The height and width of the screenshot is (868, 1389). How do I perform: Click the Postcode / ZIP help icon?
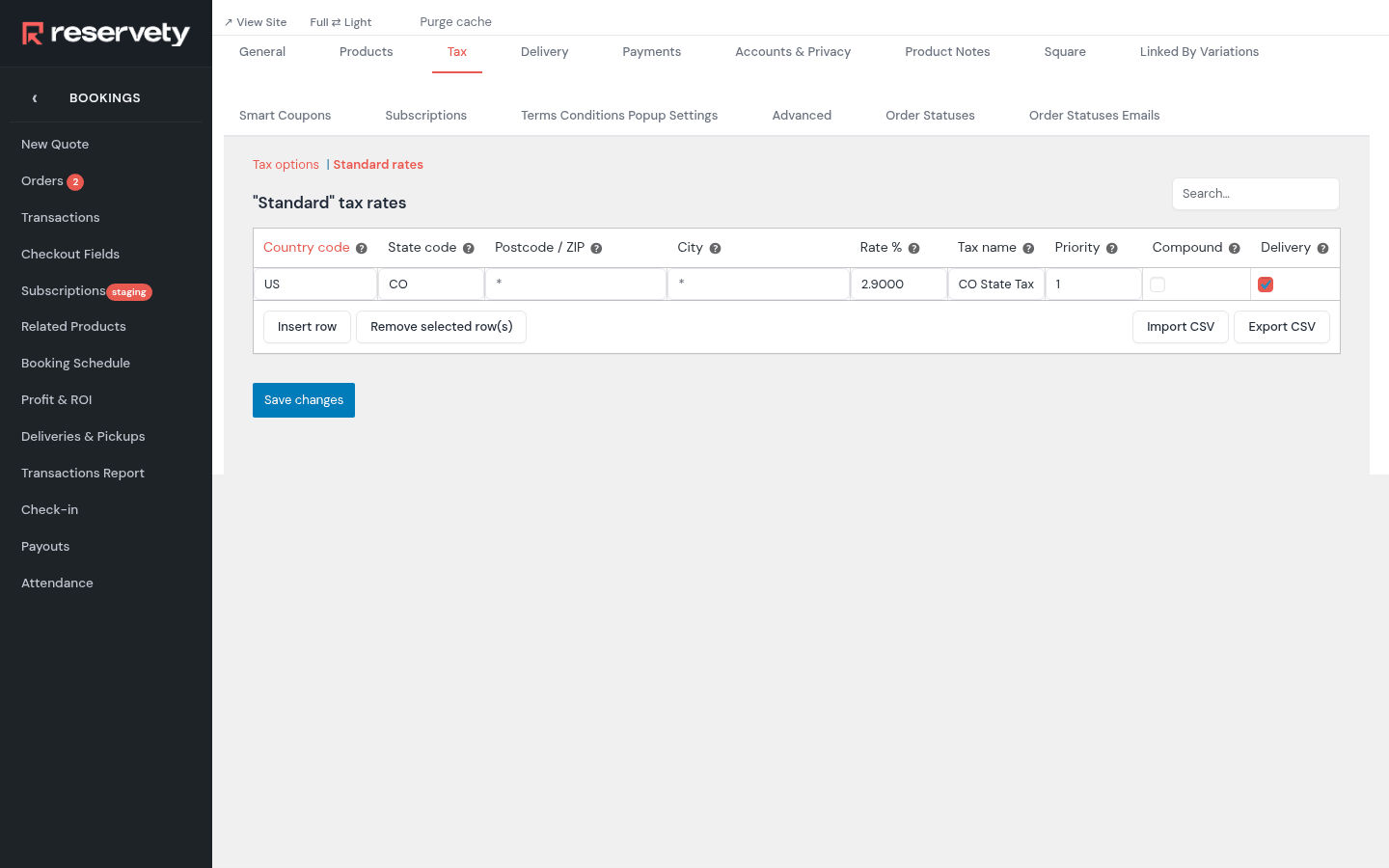tap(596, 249)
